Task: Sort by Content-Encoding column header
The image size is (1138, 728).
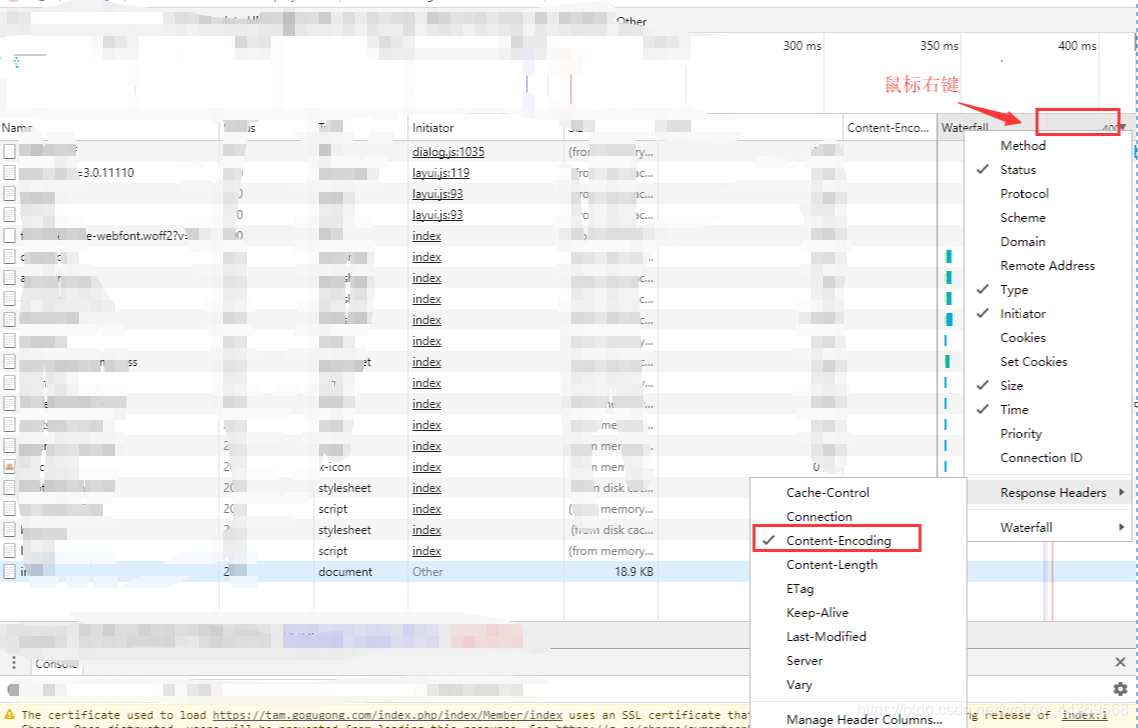Action: click(x=890, y=127)
